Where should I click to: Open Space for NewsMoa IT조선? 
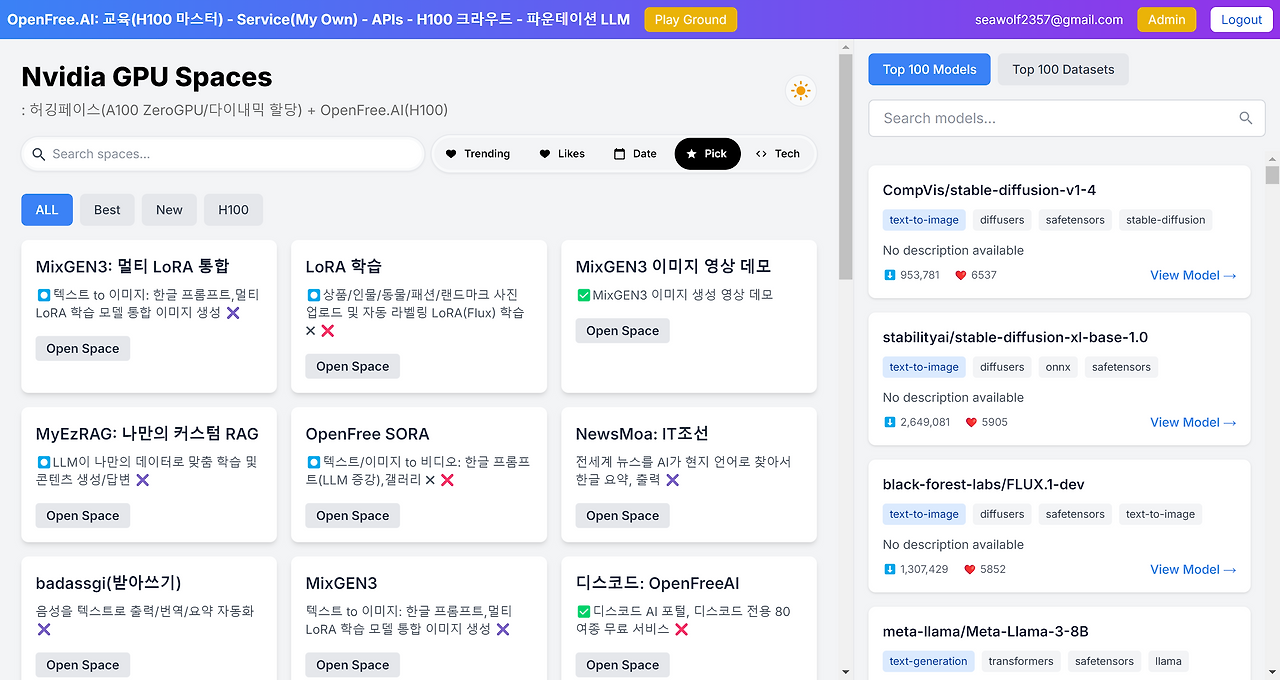click(x=623, y=516)
